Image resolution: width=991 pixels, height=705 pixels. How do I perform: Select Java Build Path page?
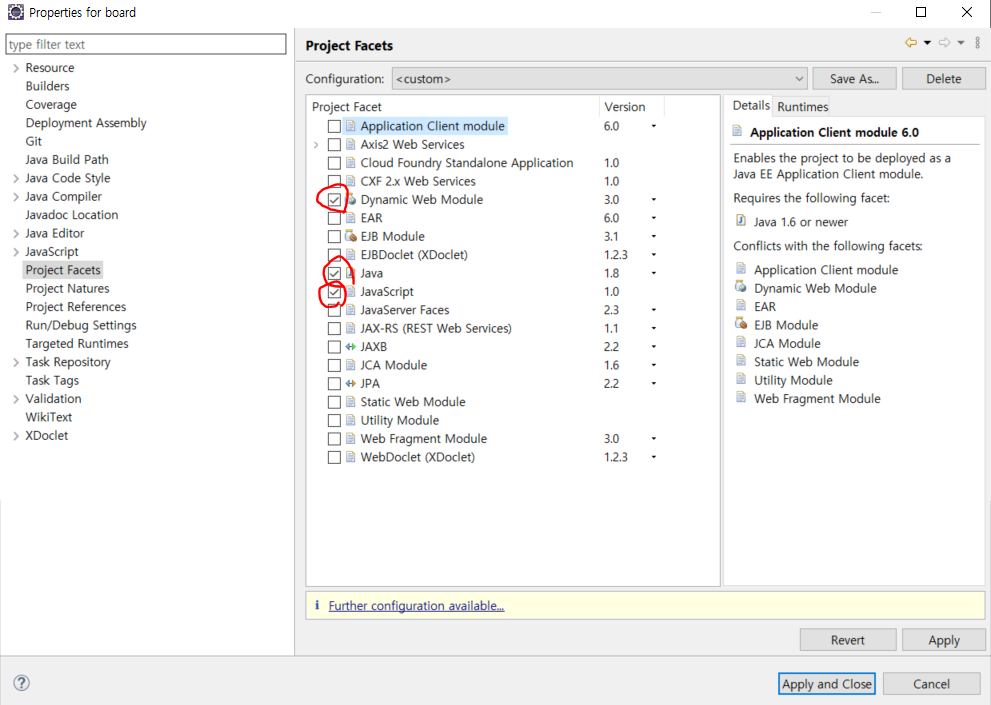coord(67,160)
